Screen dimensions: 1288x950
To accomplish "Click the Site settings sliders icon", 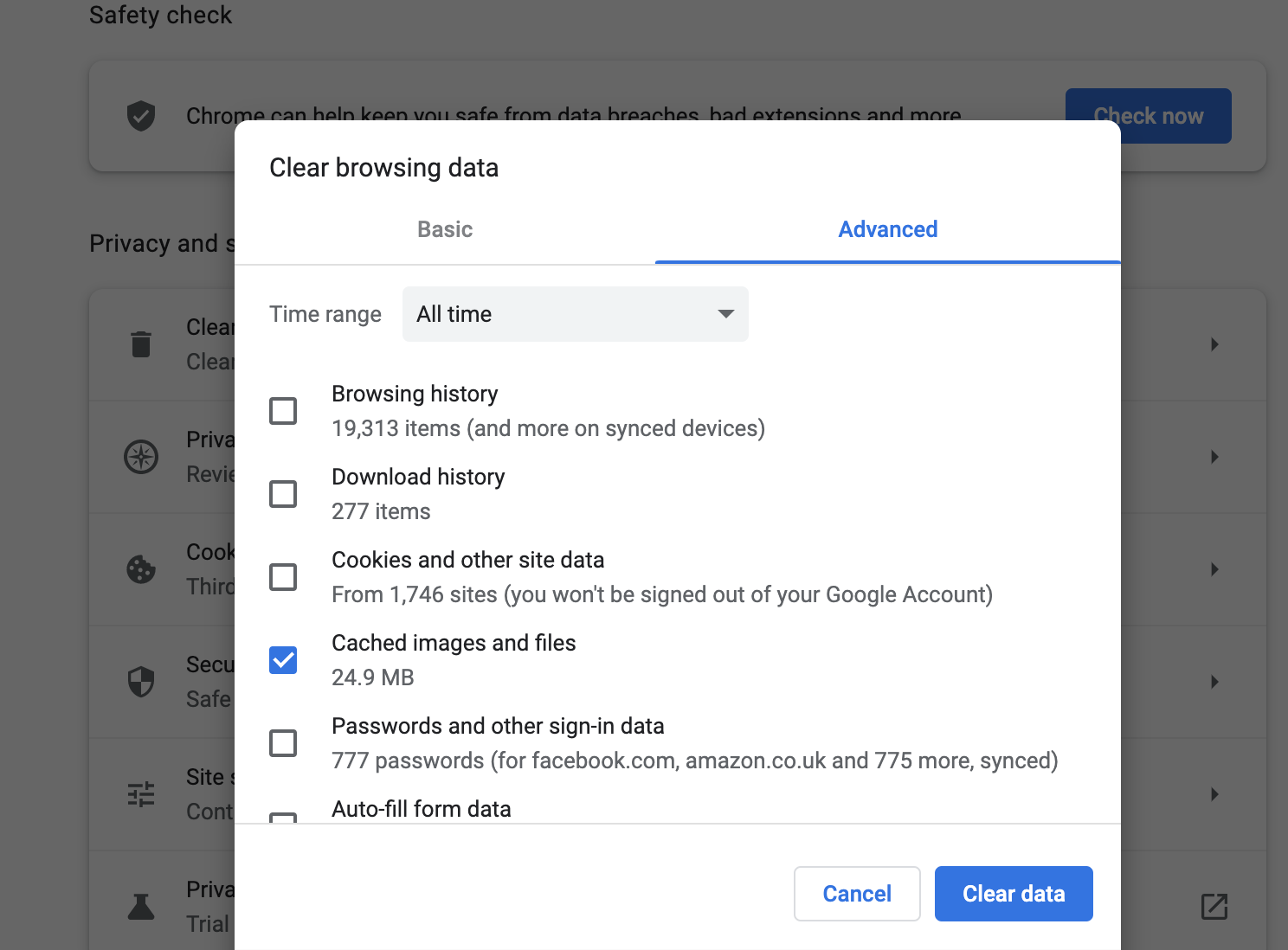I will point(141,794).
